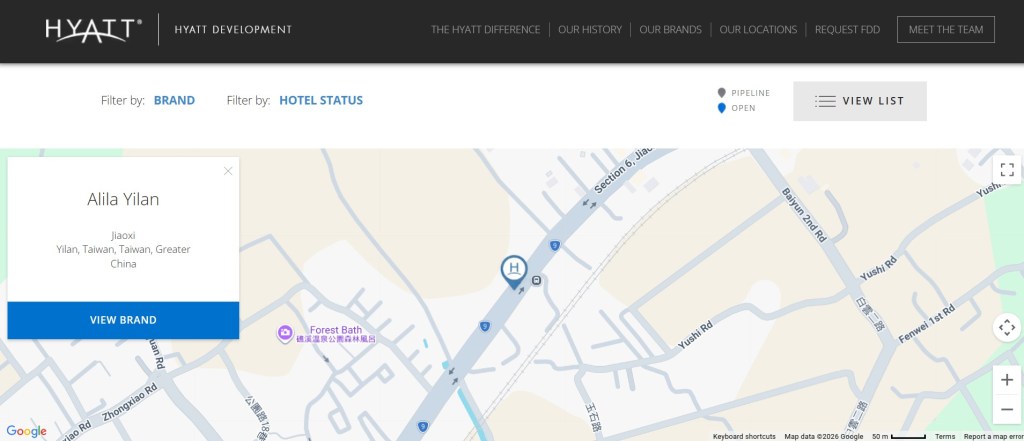Click the View Brand button
Viewport: 1024px width, 441px height.
[123, 320]
